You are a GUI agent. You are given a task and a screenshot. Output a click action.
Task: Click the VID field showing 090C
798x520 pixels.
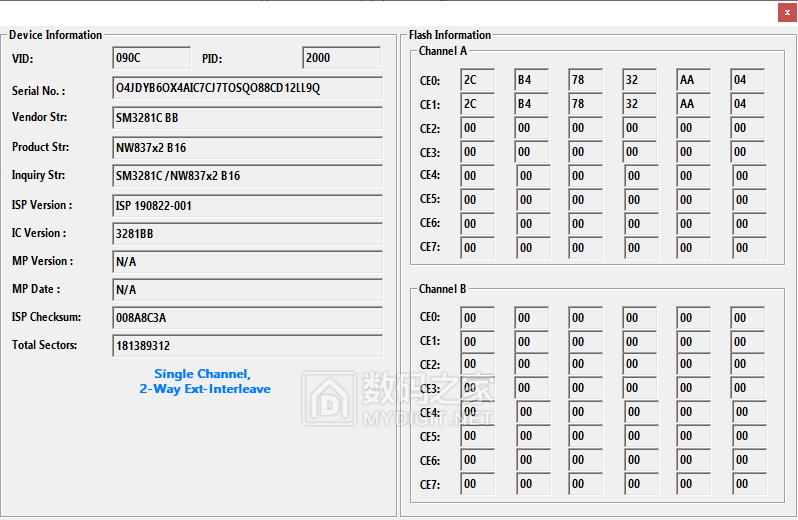(151, 59)
